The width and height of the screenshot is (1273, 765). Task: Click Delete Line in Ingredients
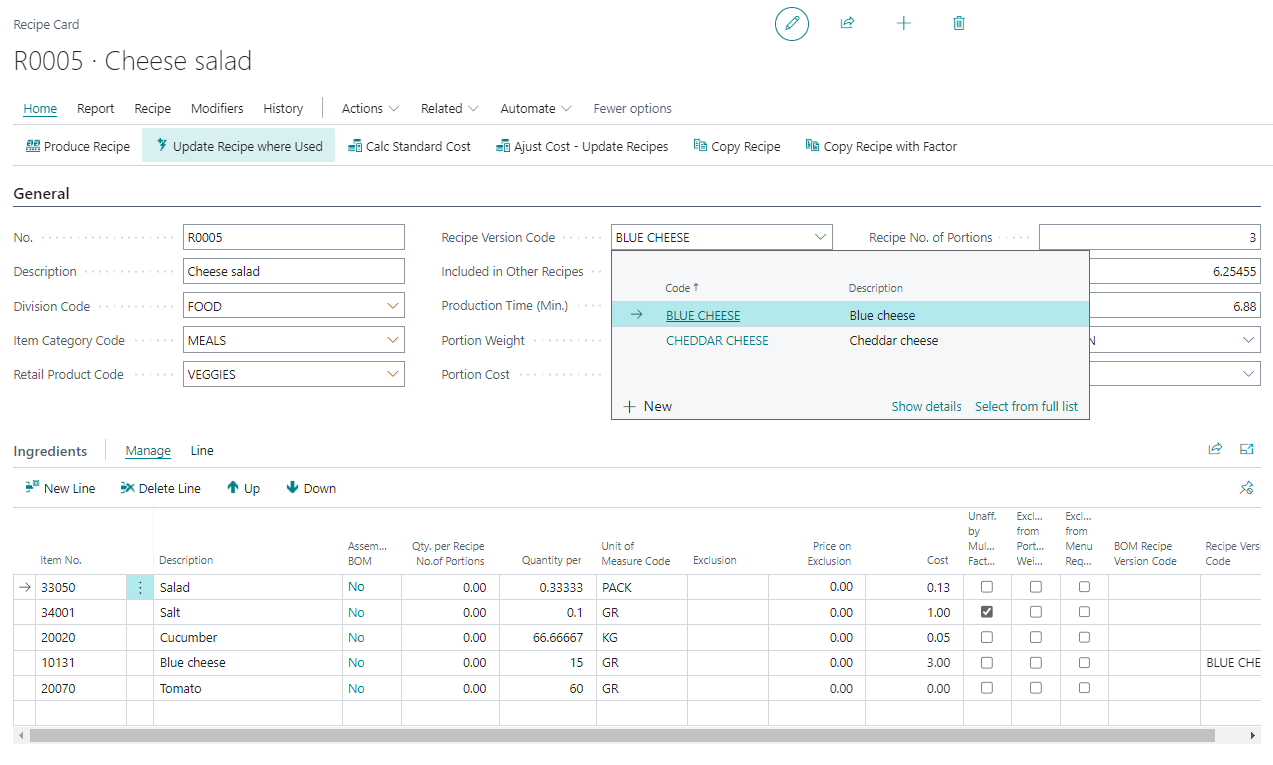[x=160, y=488]
